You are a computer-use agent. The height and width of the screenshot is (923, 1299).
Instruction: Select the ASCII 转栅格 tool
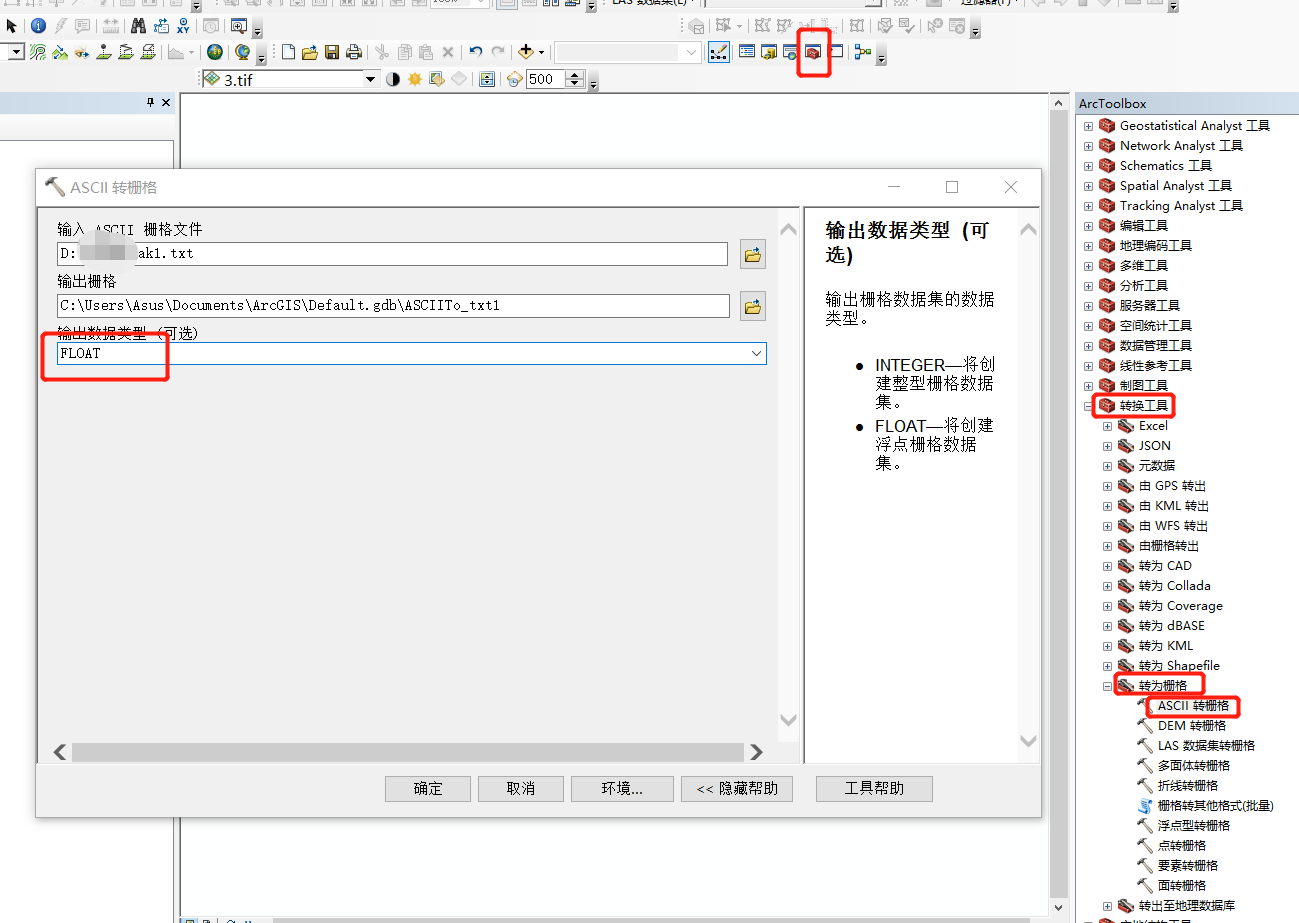click(x=1193, y=706)
